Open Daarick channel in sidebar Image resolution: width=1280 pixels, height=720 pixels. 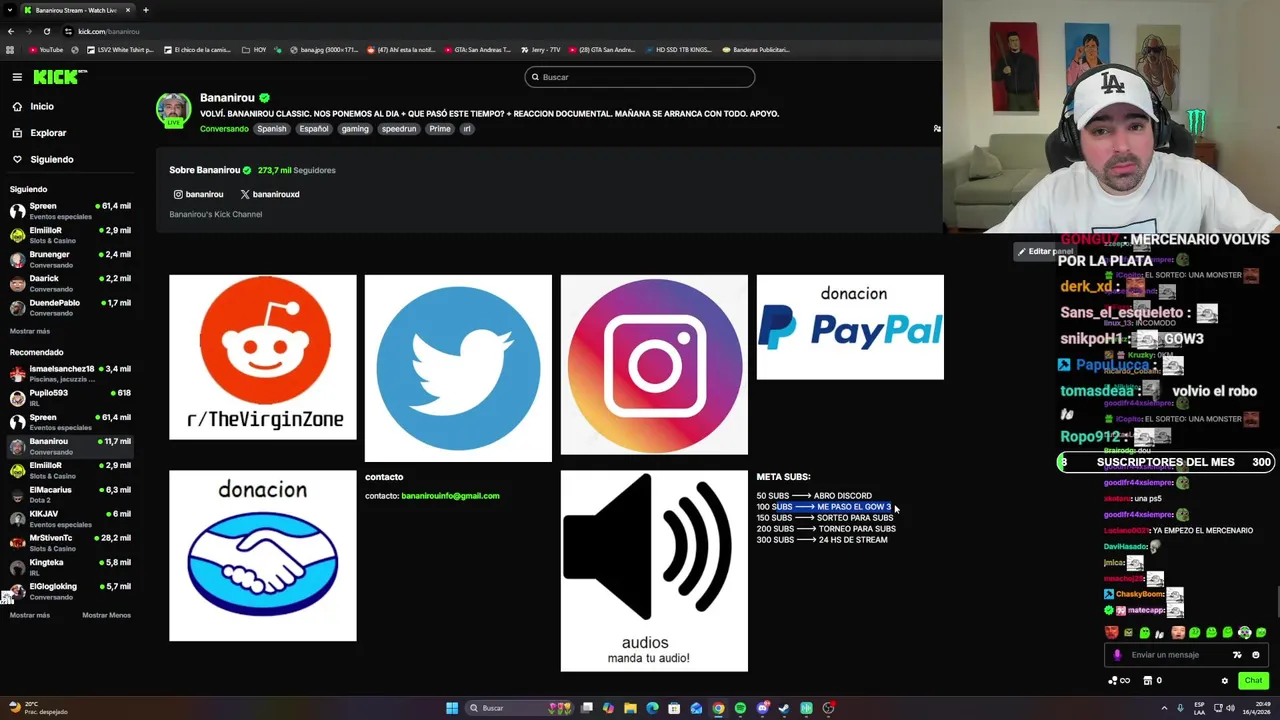[x=70, y=282]
